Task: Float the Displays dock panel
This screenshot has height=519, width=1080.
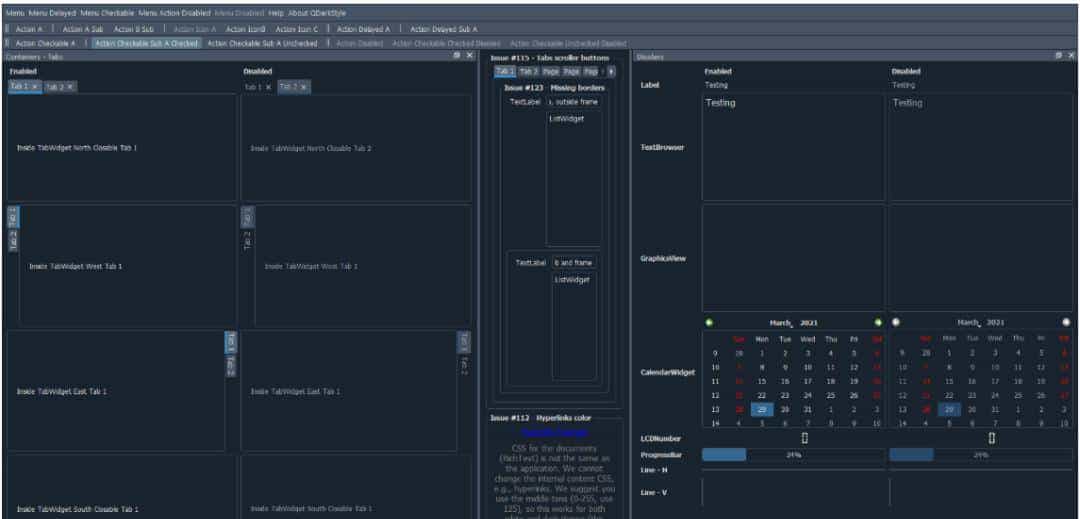Action: point(1058,56)
